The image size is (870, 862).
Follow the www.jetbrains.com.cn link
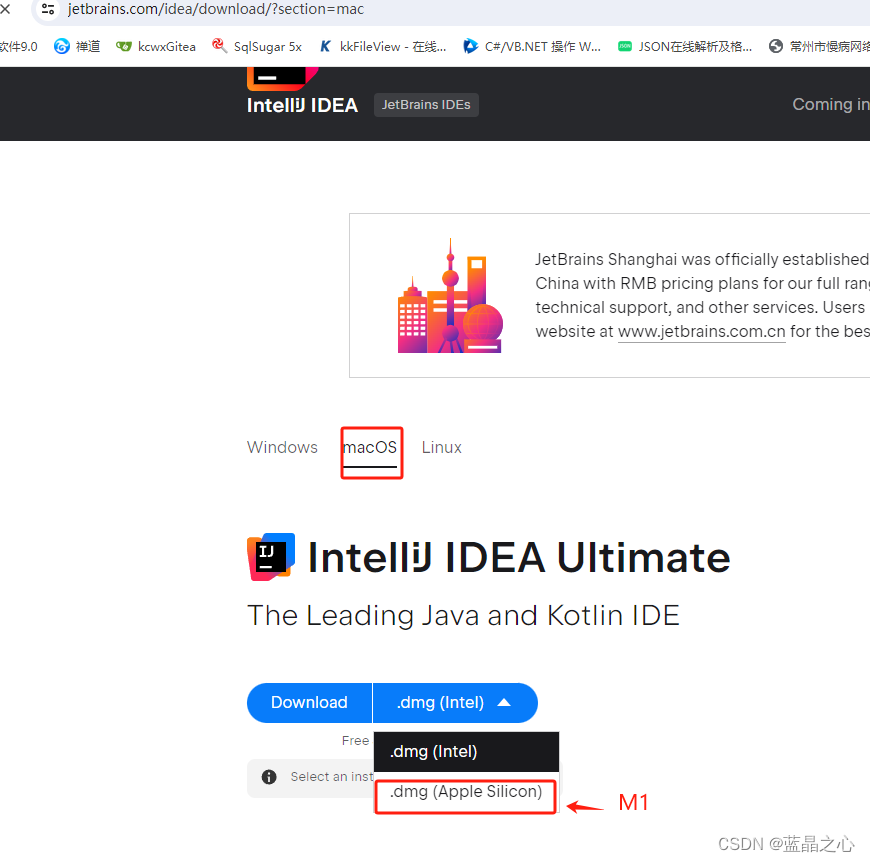point(701,331)
